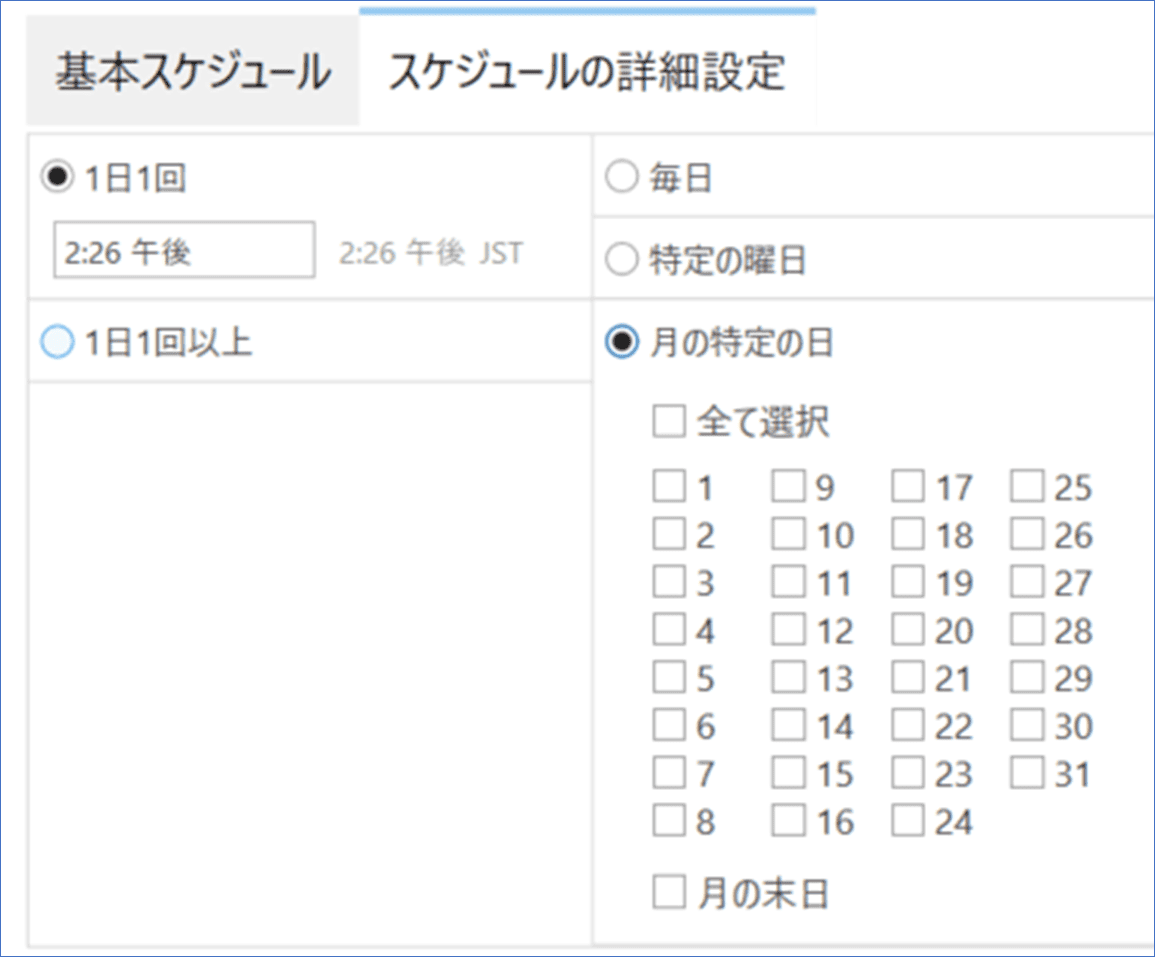This screenshot has width=1155, height=957.
Task: Check day 24 of the month
Action: pos(907,821)
